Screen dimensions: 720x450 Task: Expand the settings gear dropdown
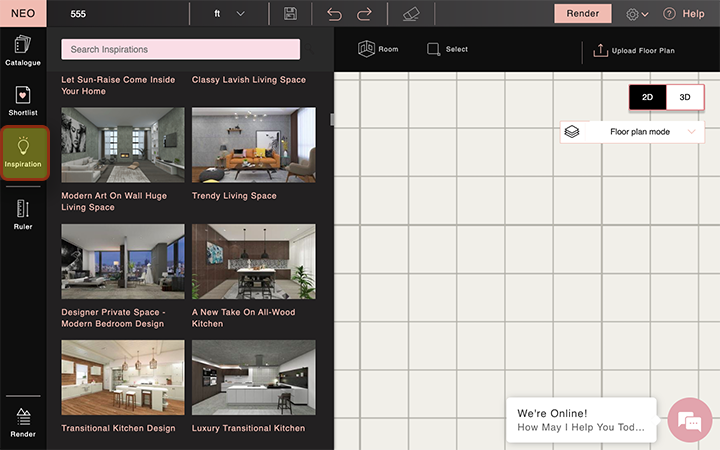click(x=637, y=14)
